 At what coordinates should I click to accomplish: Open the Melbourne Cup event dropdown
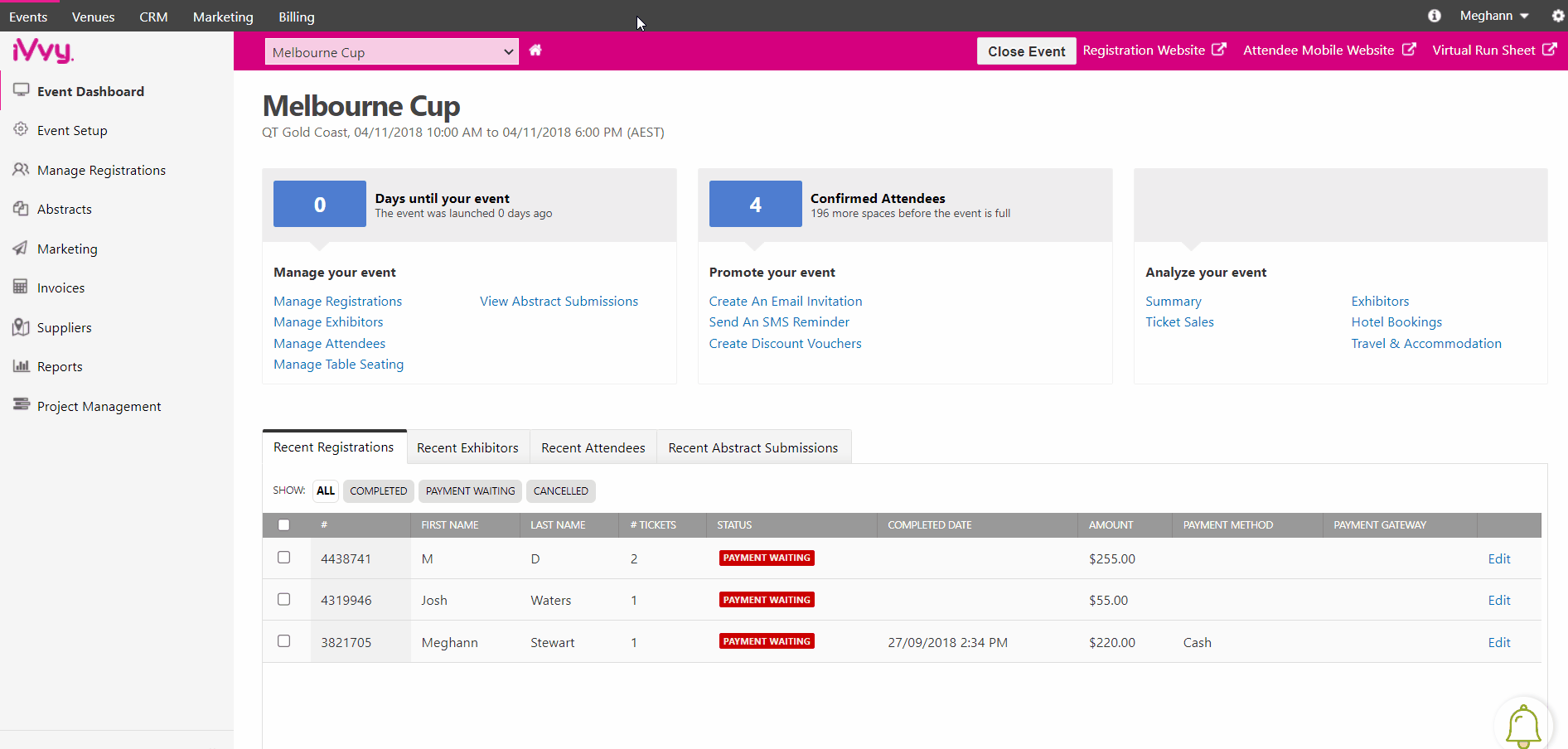click(392, 51)
